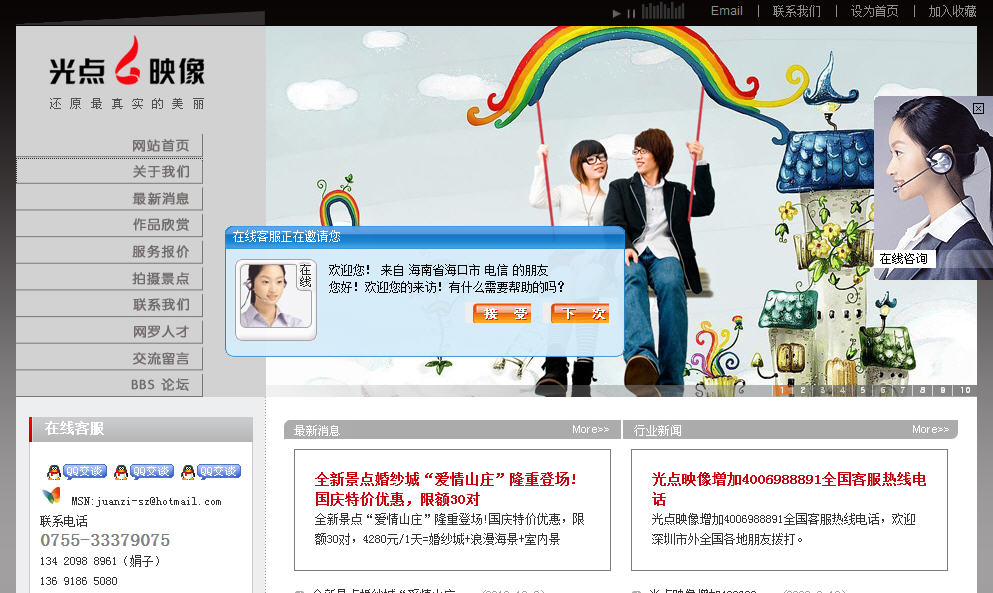Expand 行业新闻 using its More>> link
Viewport: 993px width, 593px height.
coord(930,430)
